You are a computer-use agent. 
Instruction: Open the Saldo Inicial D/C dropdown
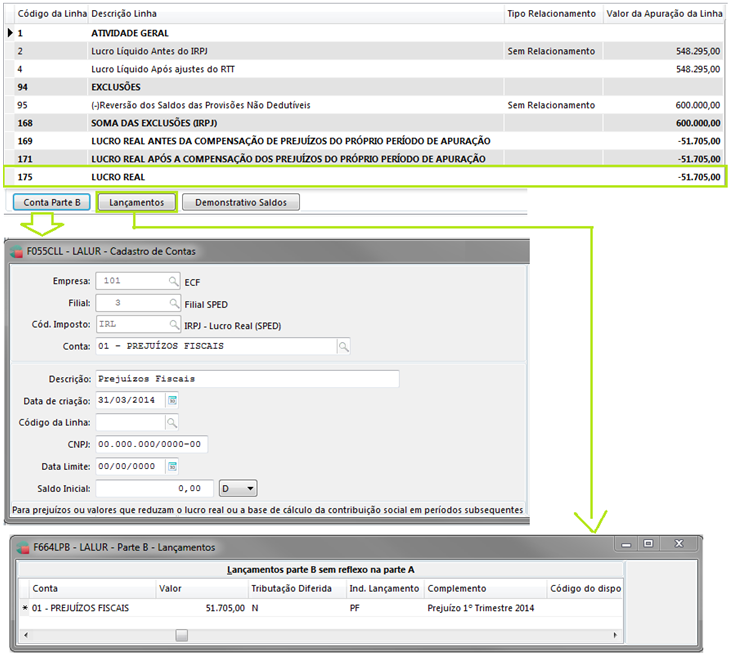coord(238,488)
